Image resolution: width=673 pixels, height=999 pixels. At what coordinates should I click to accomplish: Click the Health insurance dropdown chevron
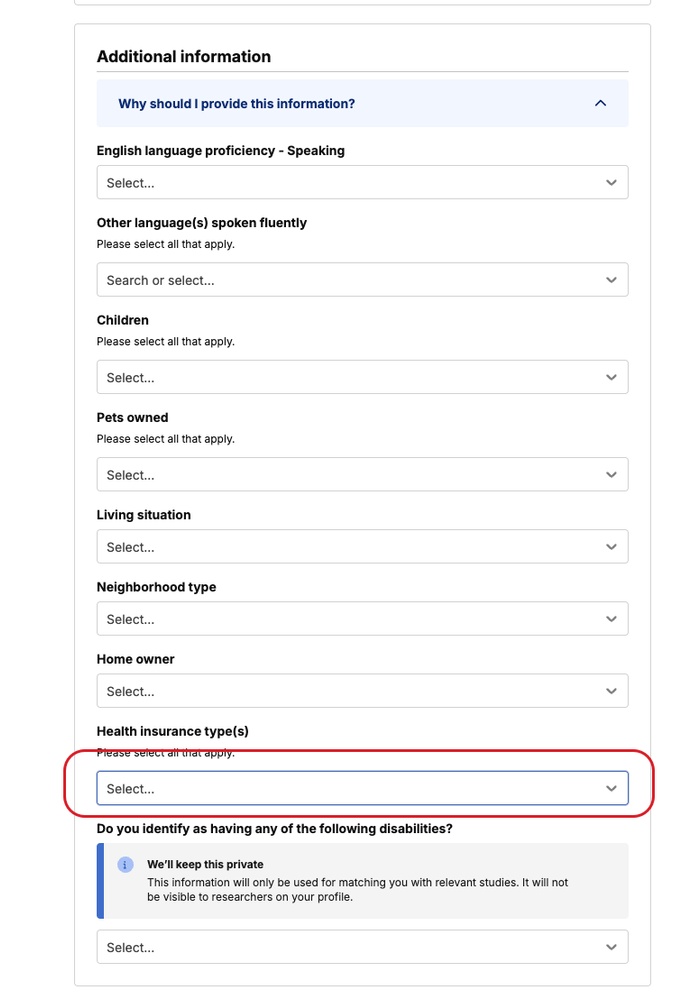pos(611,788)
